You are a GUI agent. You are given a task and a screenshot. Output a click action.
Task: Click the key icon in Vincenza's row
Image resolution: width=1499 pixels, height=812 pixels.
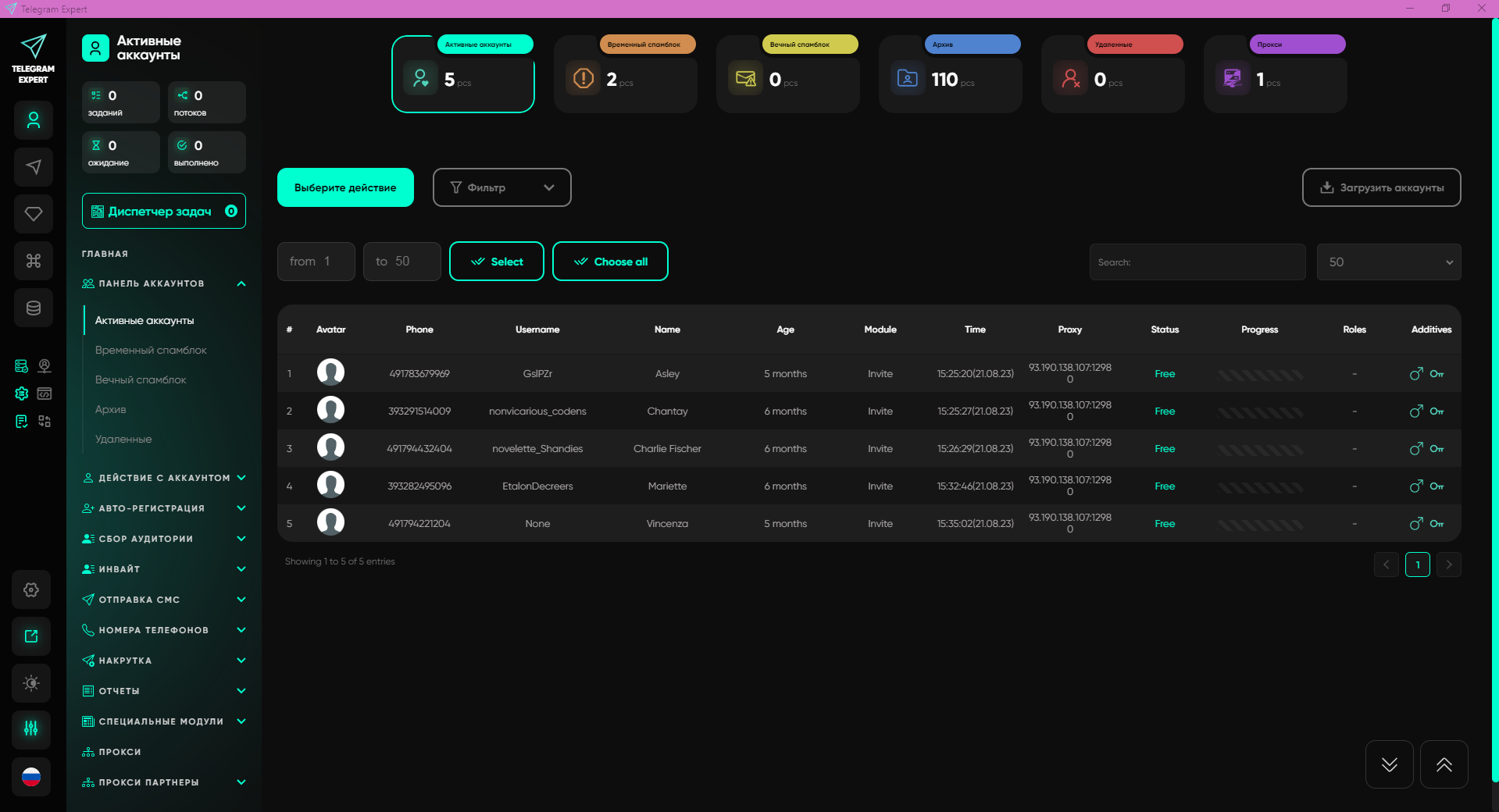click(1437, 524)
